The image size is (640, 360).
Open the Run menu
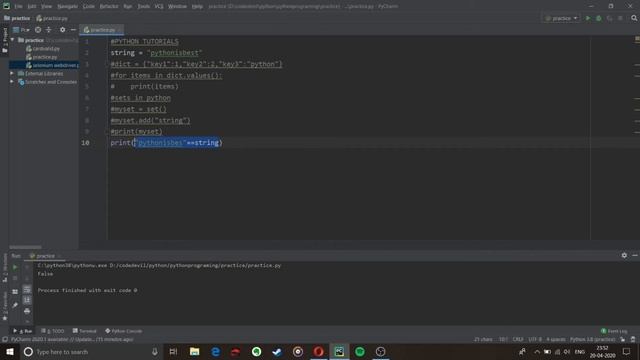coord(128,6)
